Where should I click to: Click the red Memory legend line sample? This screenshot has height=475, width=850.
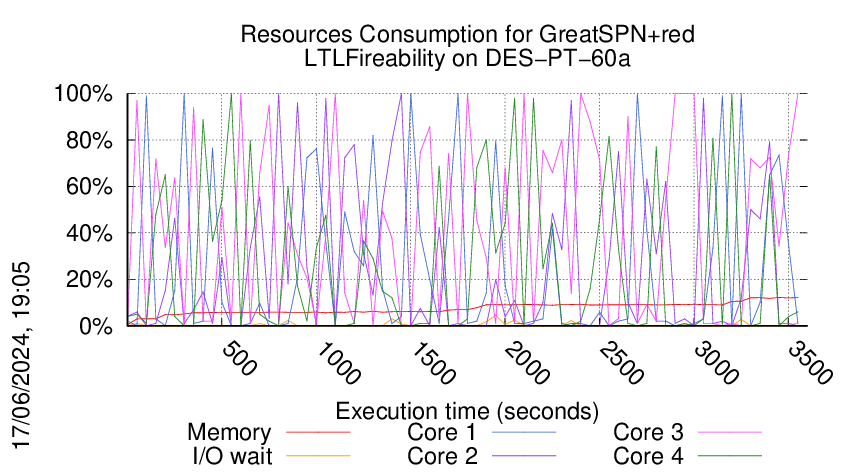318,432
